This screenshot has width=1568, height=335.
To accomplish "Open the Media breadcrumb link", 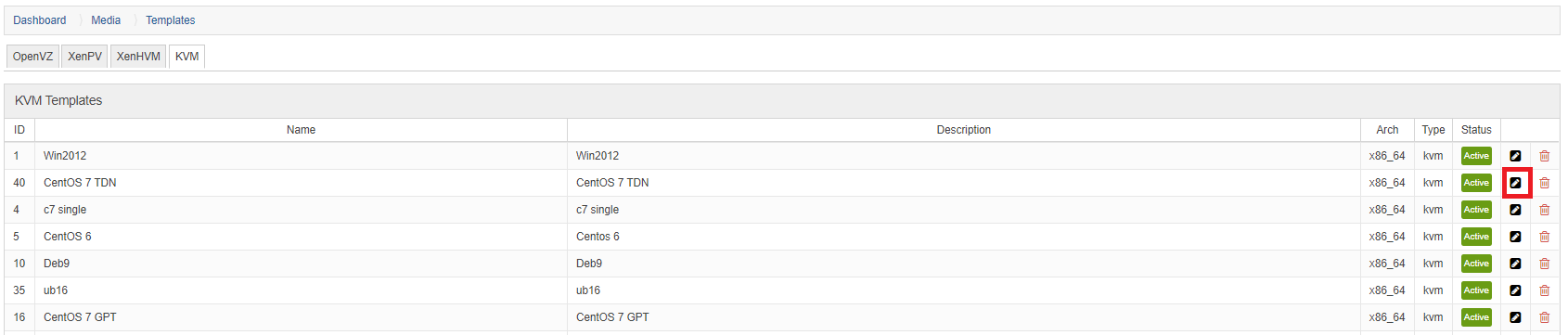I will coord(106,20).
